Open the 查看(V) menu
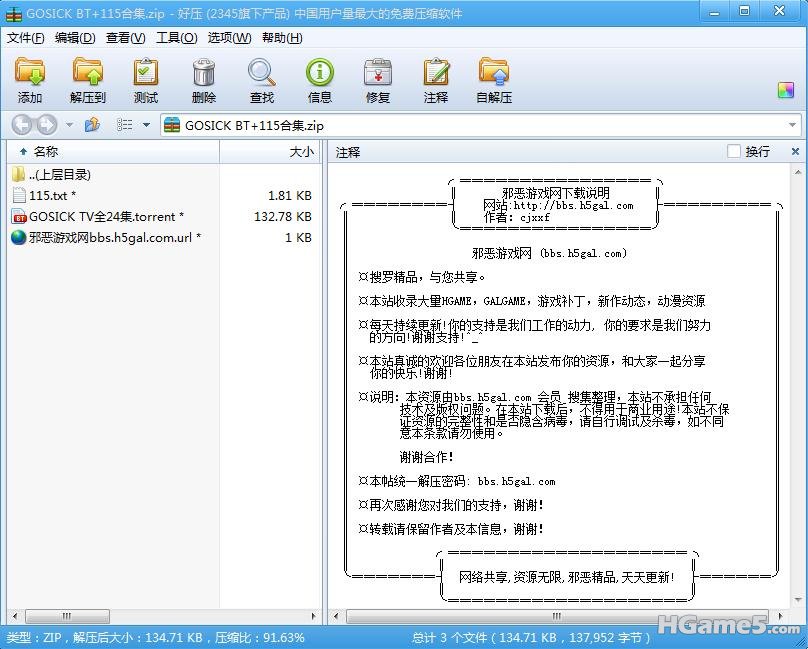The width and height of the screenshot is (808, 649). [x=126, y=38]
